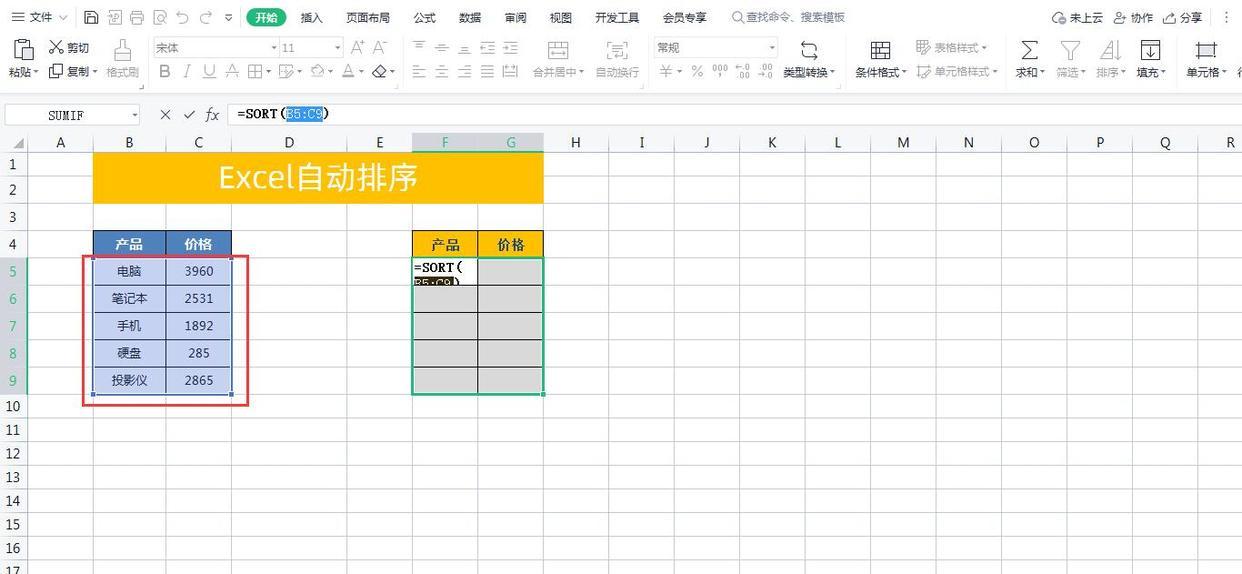The height and width of the screenshot is (574, 1242).
Task: Click the Sum (求和) sigma icon
Action: 1029,50
